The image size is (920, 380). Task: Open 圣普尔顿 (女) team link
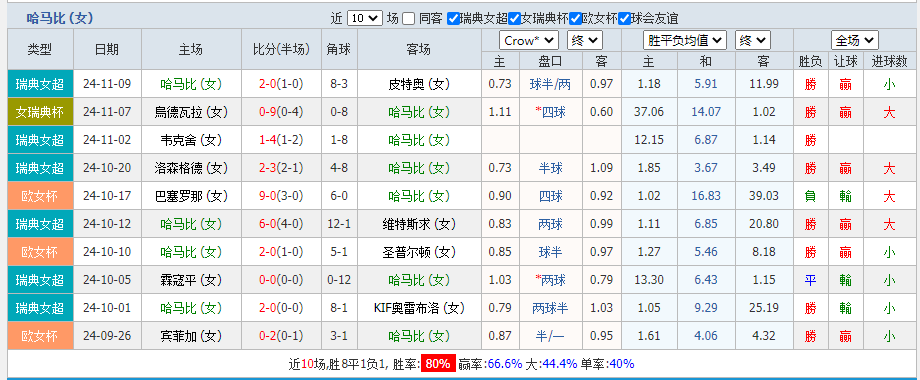click(x=419, y=252)
